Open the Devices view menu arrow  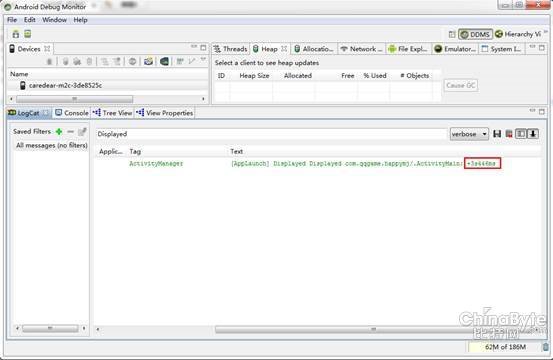tap(203, 60)
